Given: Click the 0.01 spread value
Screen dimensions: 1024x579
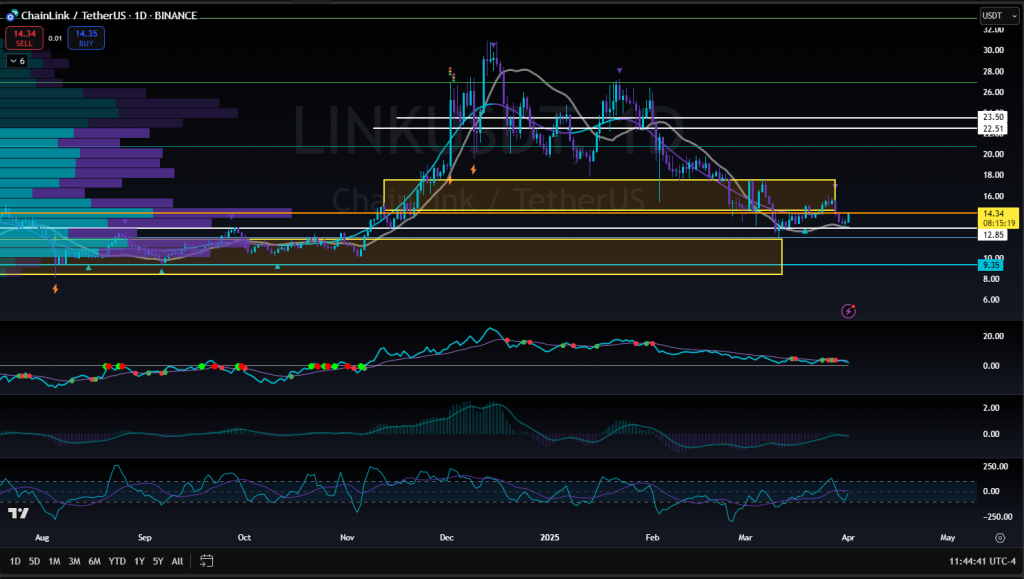Looking at the screenshot, I should click(x=56, y=39).
